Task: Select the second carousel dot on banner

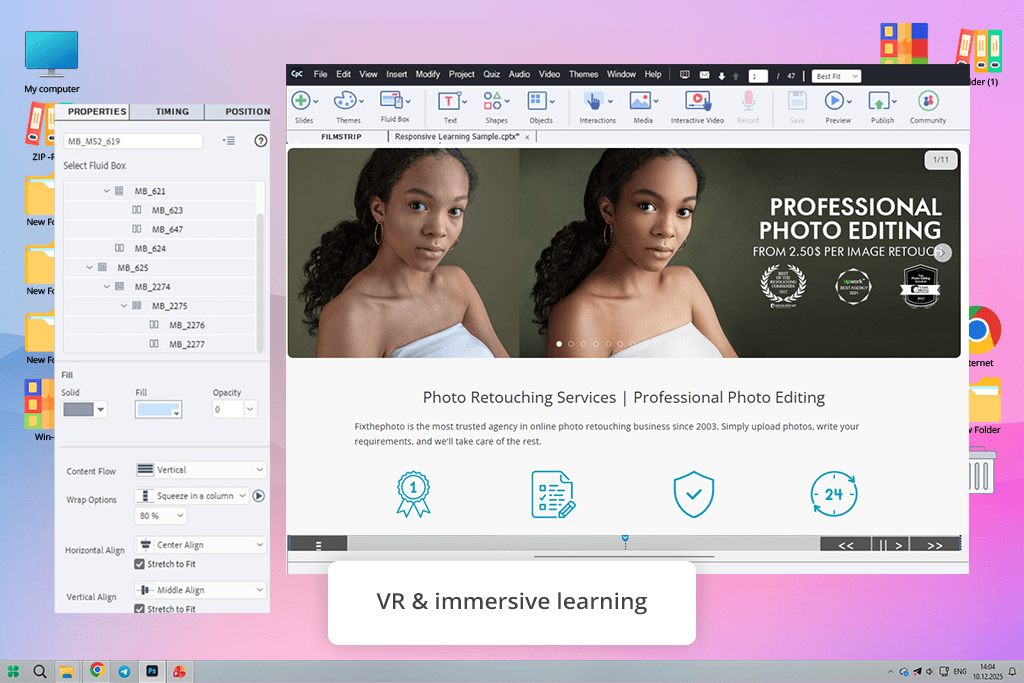Action: [x=571, y=343]
